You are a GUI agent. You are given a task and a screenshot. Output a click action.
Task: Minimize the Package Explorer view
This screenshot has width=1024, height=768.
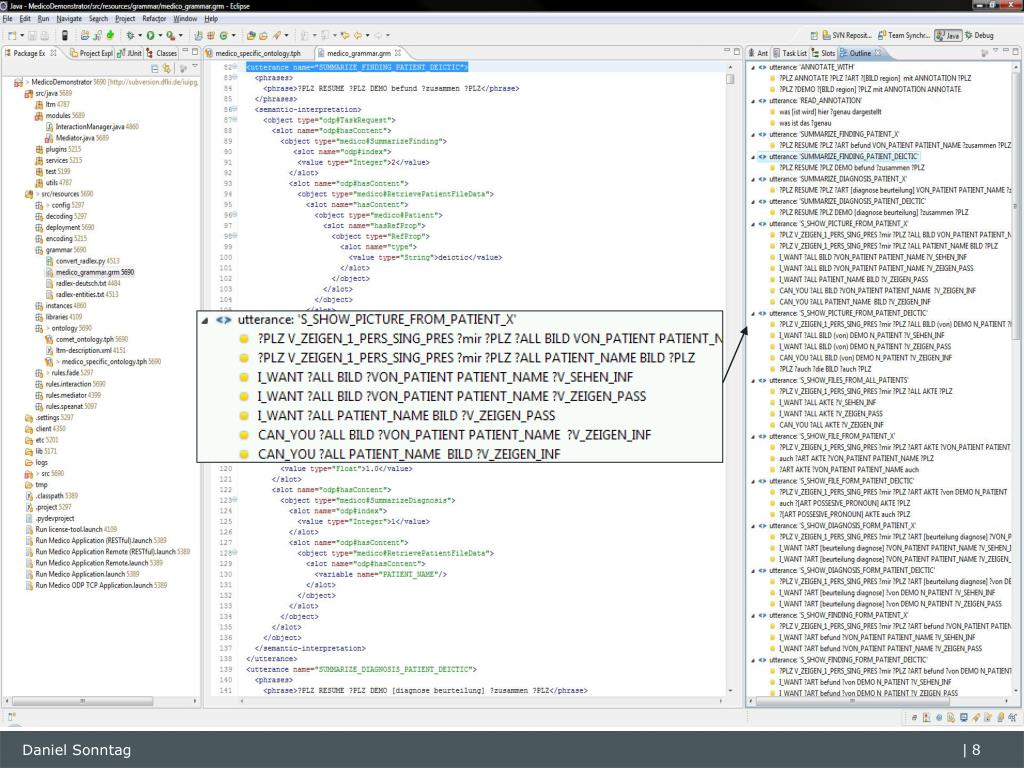point(185,51)
